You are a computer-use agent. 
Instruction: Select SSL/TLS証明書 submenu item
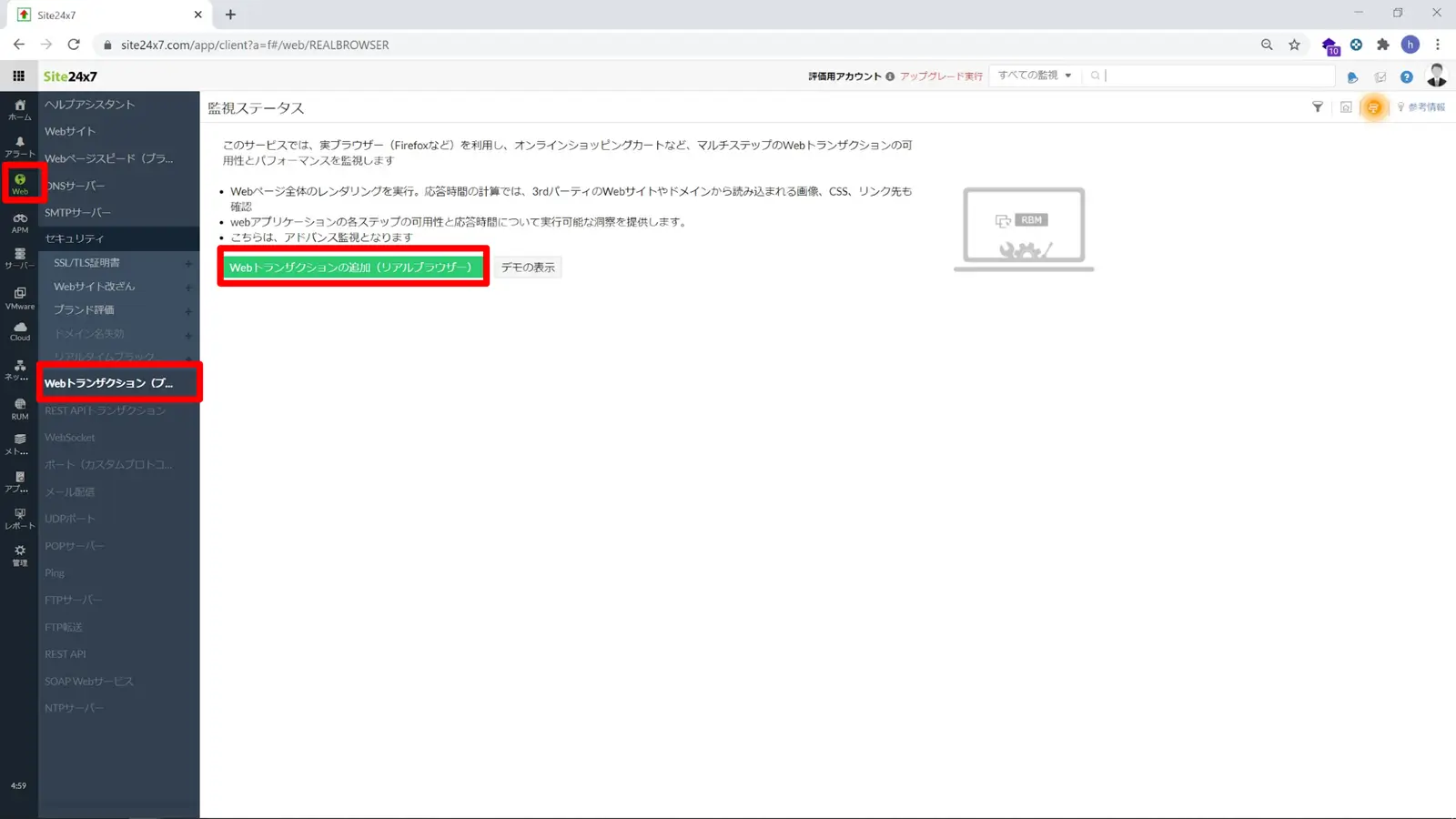[86, 262]
